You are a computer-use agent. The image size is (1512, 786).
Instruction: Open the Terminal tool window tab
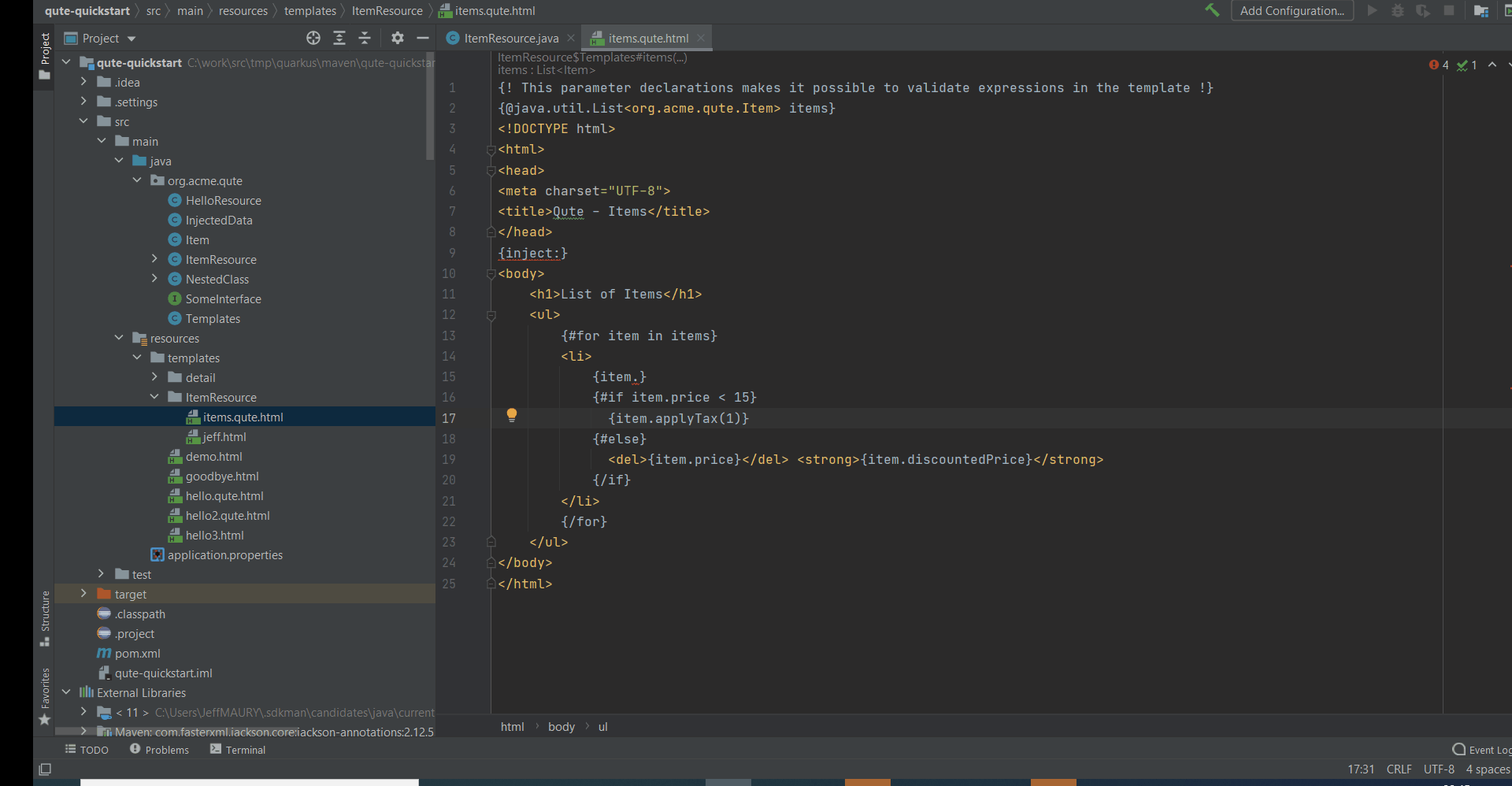tap(238, 750)
